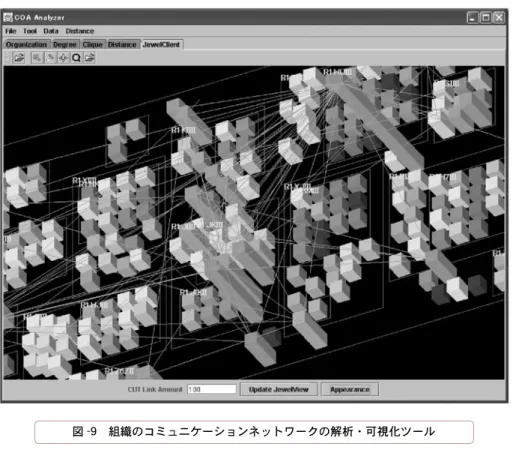Click the first open-folder icon in the toolbar
Image resolution: width=513 pixels, height=450 pixels.
pos(19,58)
